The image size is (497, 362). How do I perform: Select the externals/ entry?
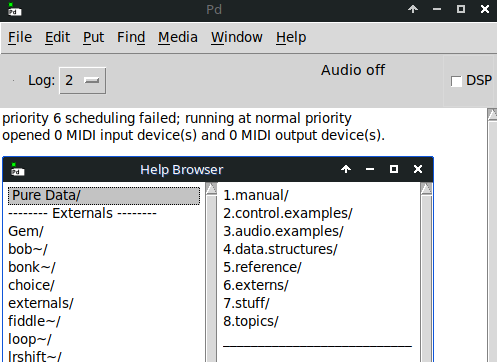point(41,303)
